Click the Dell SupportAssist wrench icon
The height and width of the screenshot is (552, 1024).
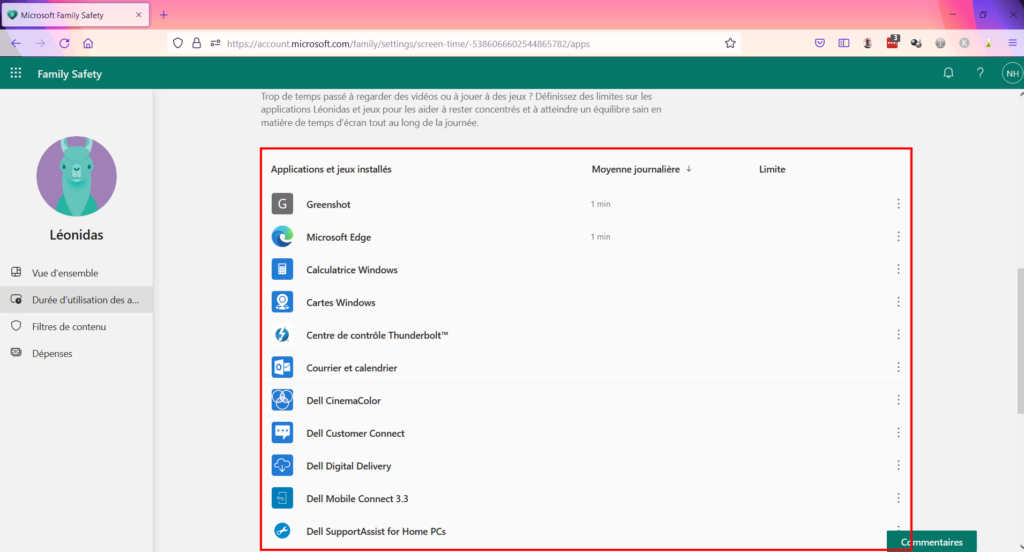coord(282,530)
